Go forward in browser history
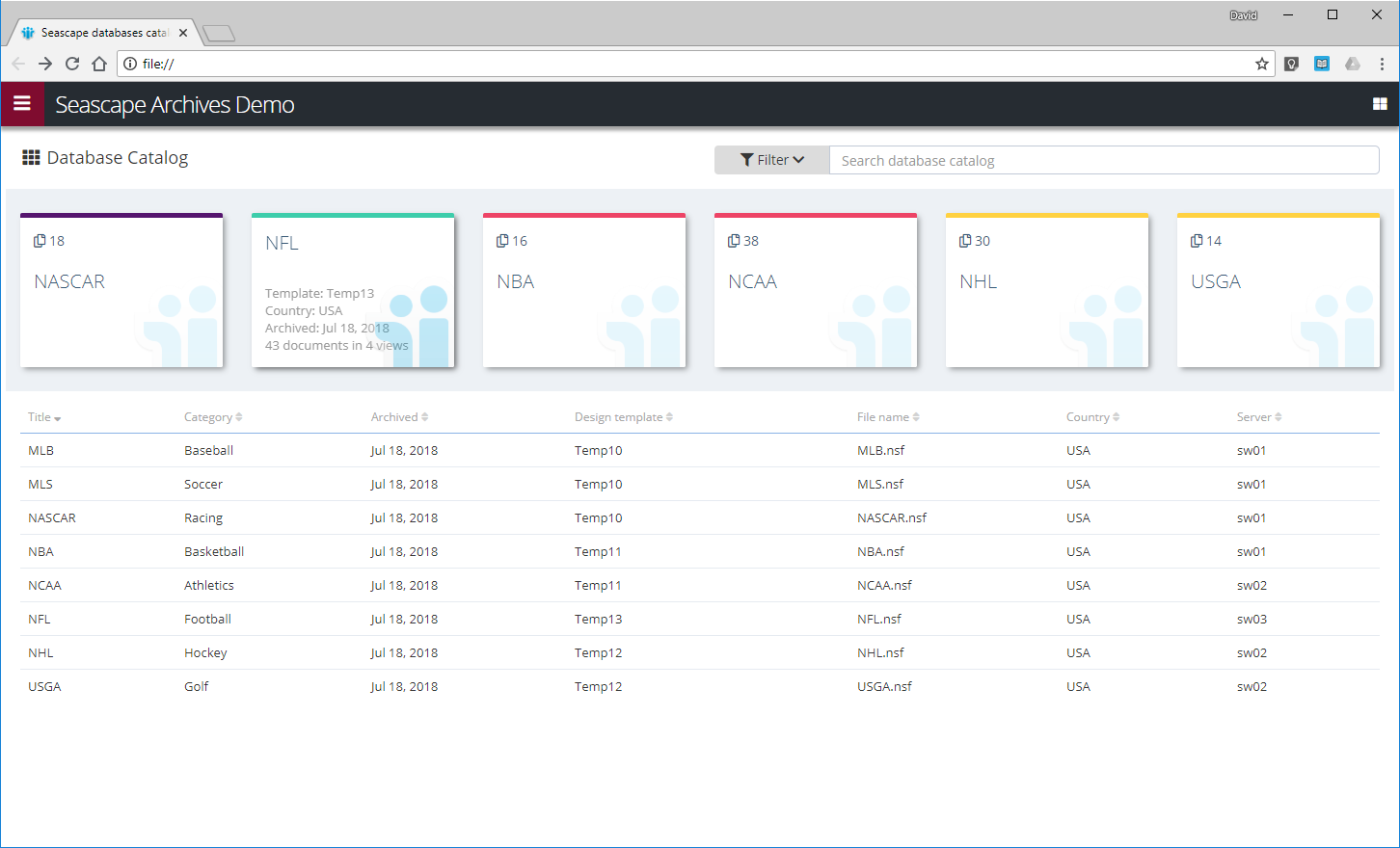 (45, 64)
